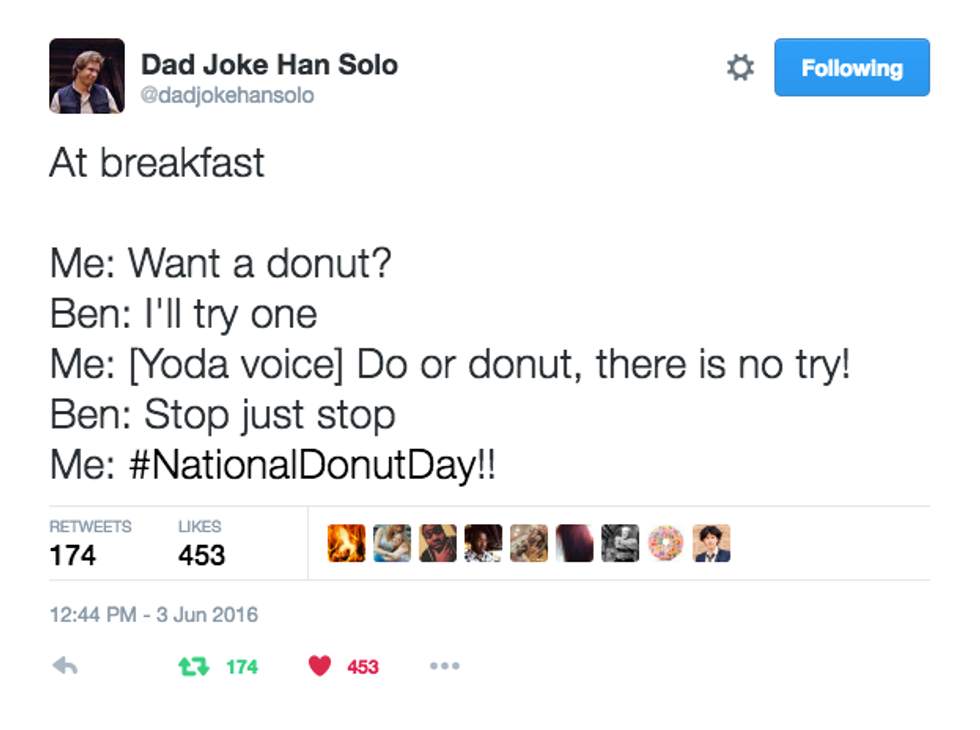Viewport: 980px width, 730px height.
Task: Toggle the blue Following button
Action: click(x=851, y=68)
